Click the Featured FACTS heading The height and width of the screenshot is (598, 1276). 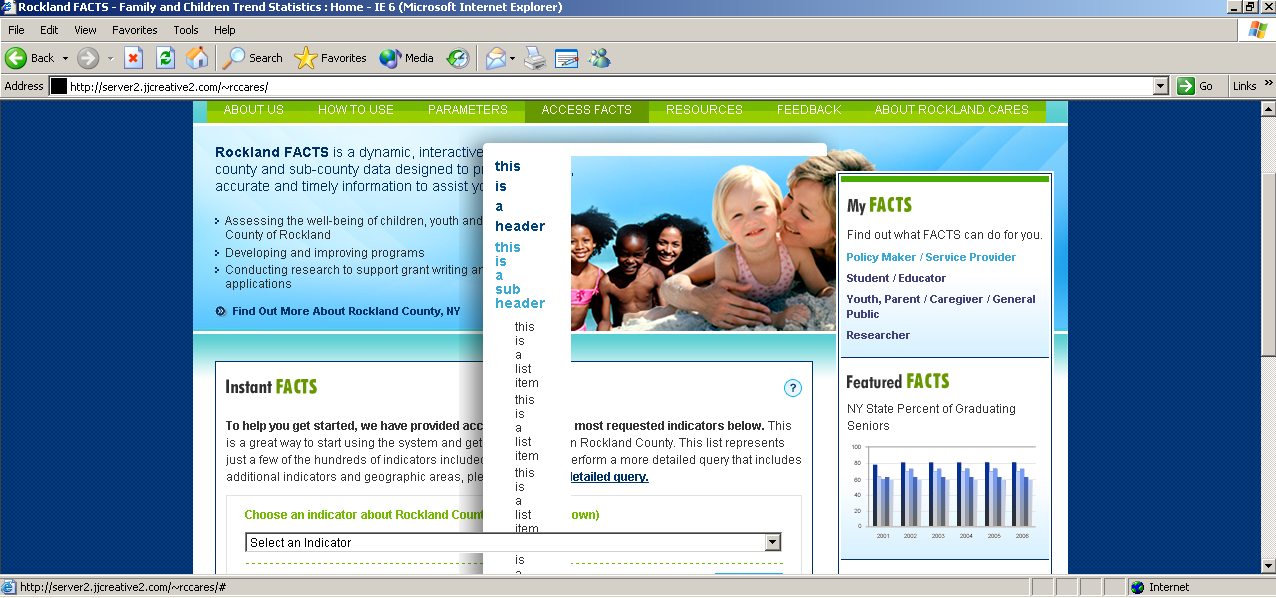[x=897, y=381]
